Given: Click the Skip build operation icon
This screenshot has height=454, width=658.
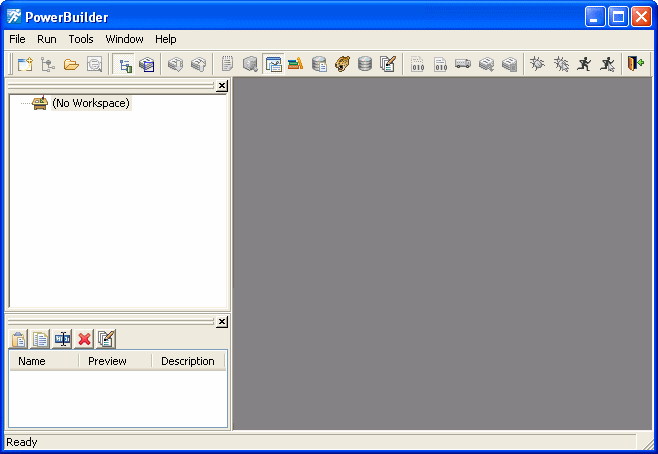Looking at the screenshot, I should tap(486, 64).
